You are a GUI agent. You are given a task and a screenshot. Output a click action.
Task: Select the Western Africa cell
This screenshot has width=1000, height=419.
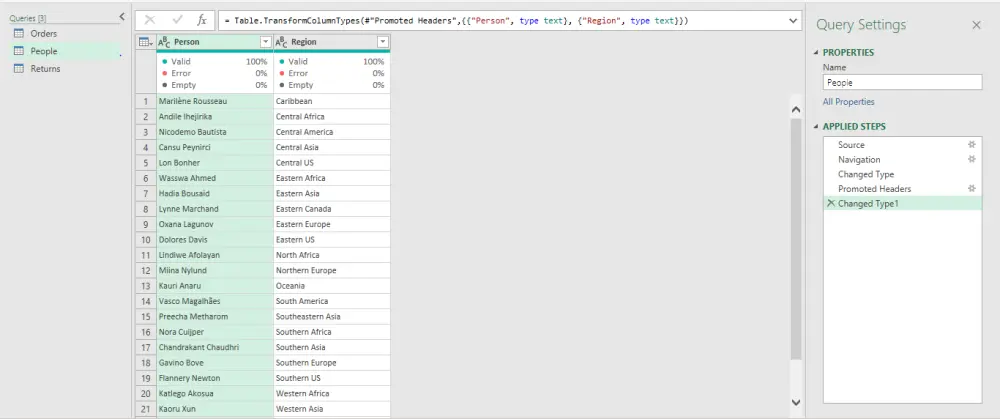tap(332, 393)
